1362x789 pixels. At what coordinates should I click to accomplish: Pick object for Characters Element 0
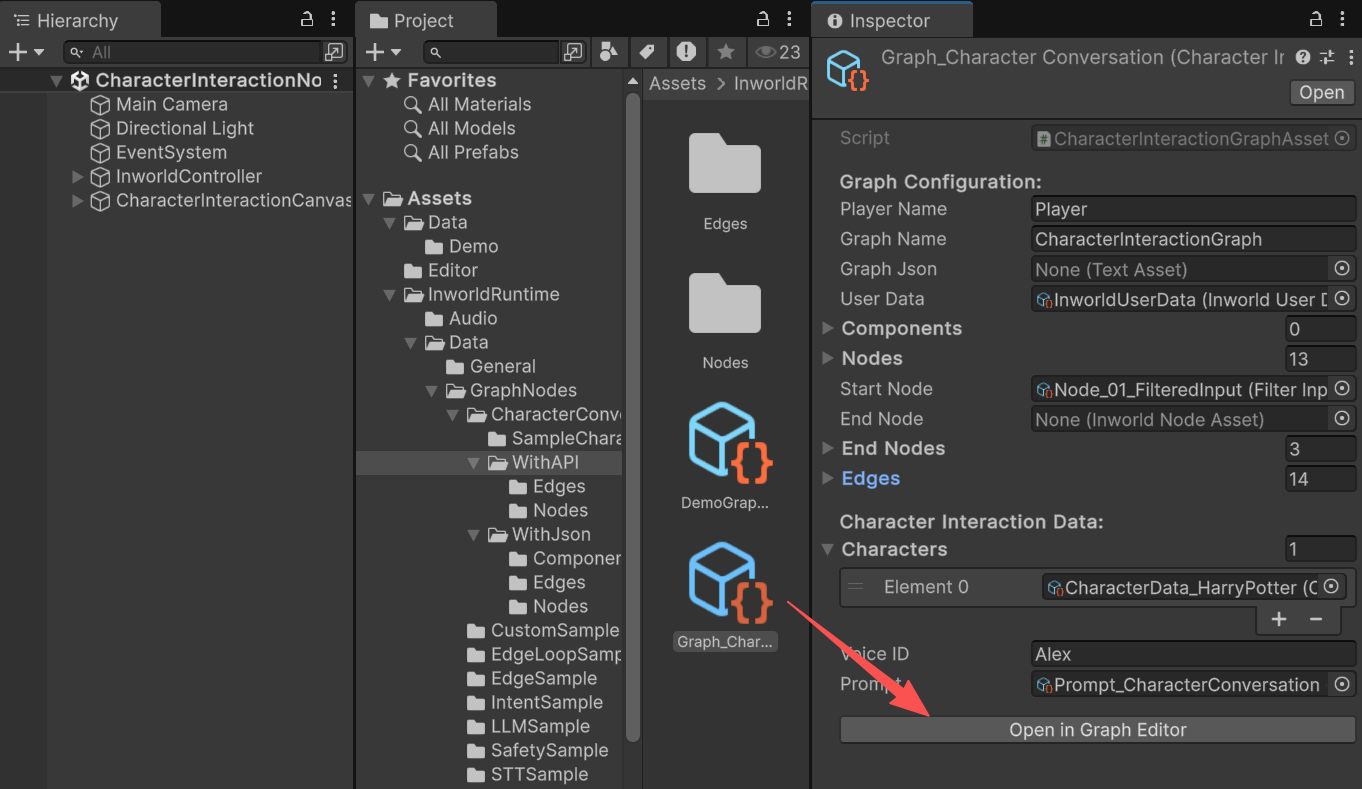(x=1331, y=587)
